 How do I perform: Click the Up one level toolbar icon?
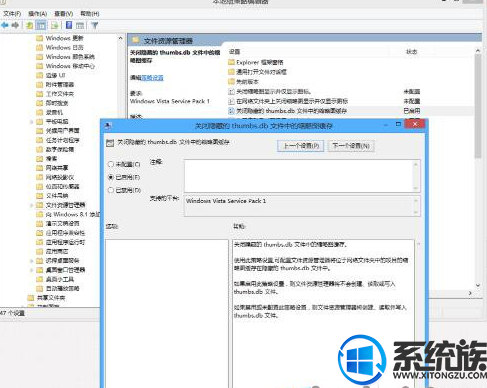coord(30,25)
